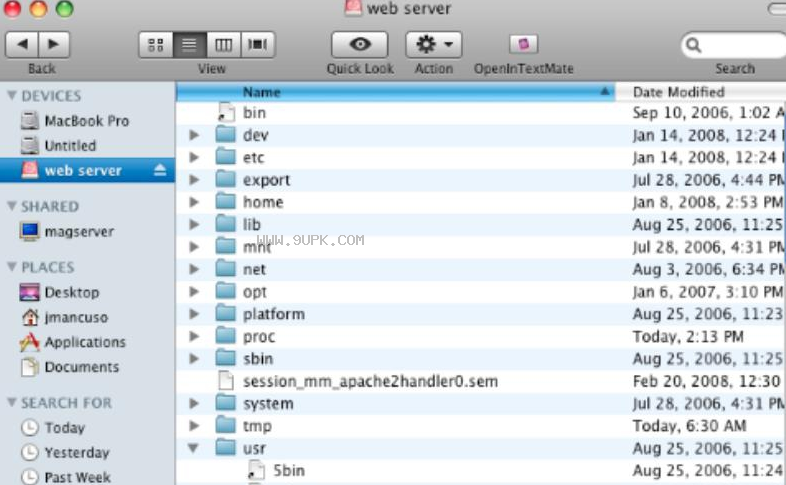
Task: Collapse the usr folder
Action: [193, 448]
